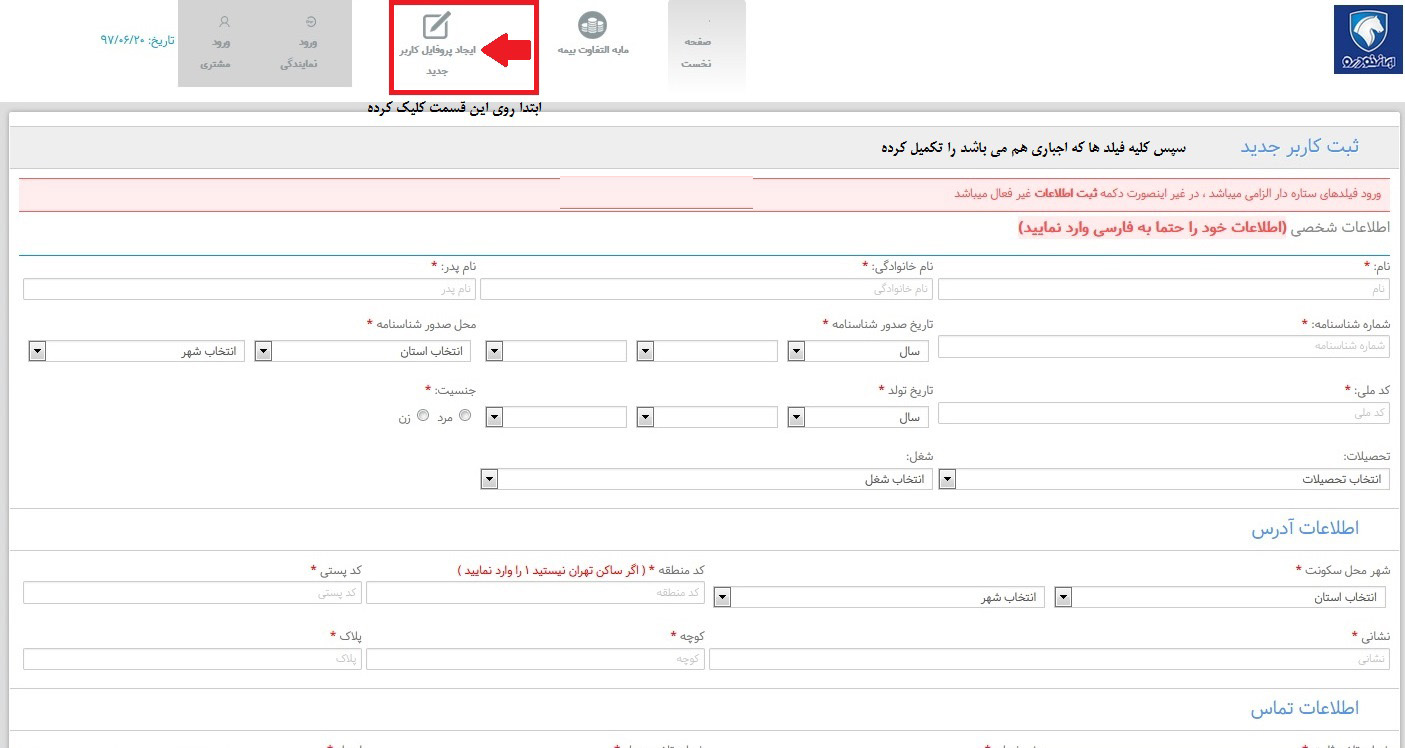Screen dimensions: 1405x748
Task: Open انتخاب استان under شهر محل سکونت
Action: point(1220,597)
